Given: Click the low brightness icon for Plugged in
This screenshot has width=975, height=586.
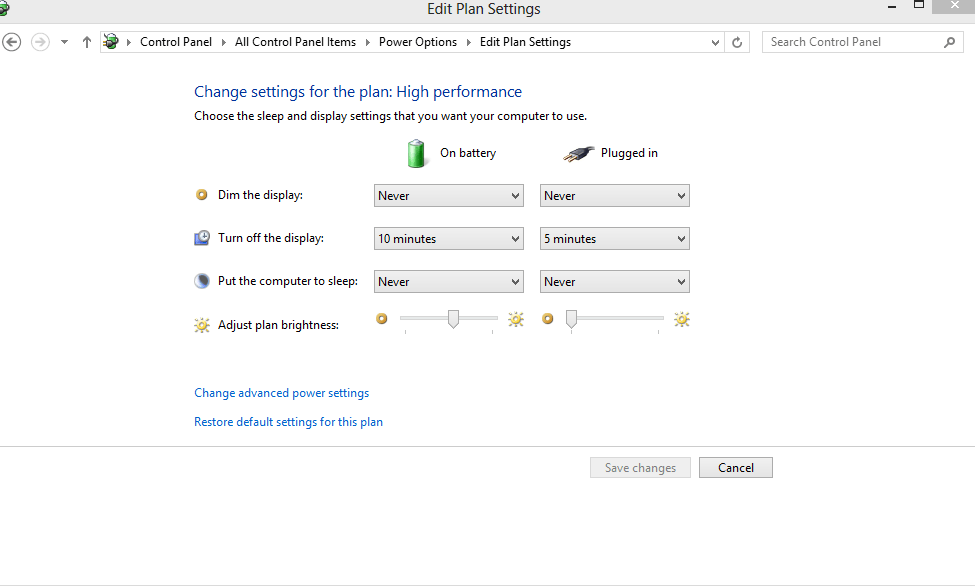Looking at the screenshot, I should click(x=547, y=320).
